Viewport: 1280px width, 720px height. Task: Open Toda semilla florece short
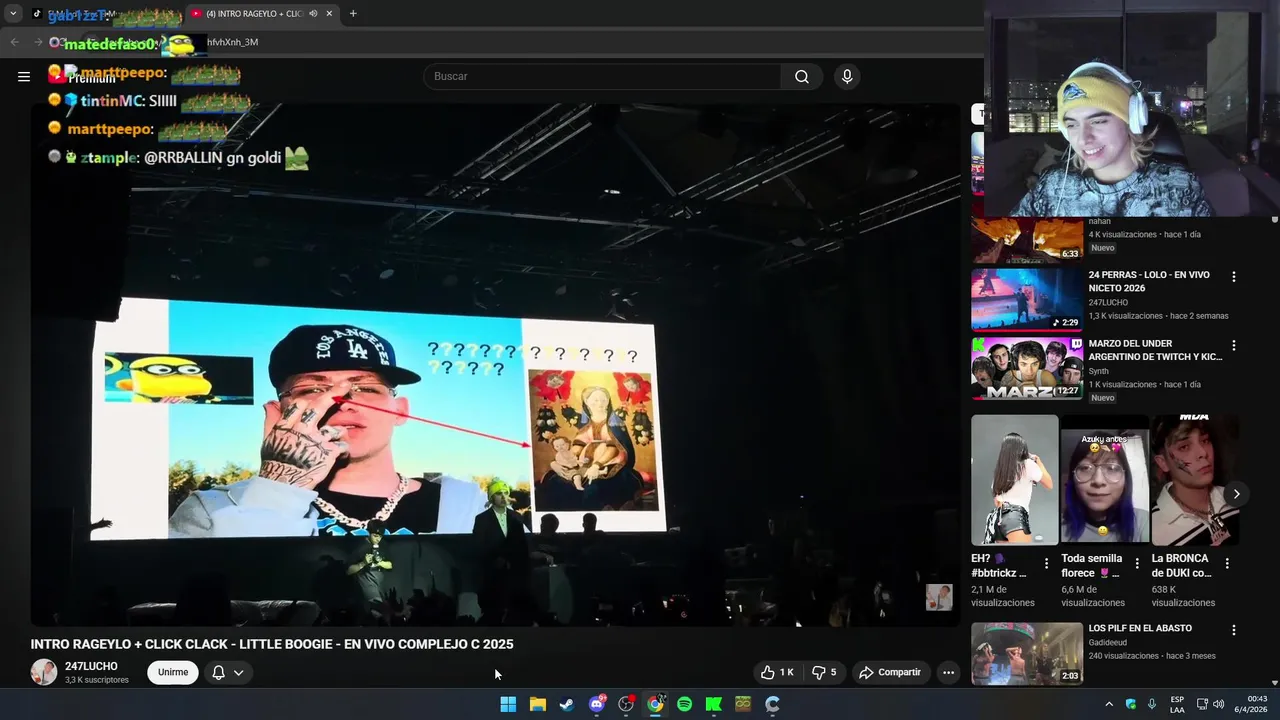(x=1104, y=479)
